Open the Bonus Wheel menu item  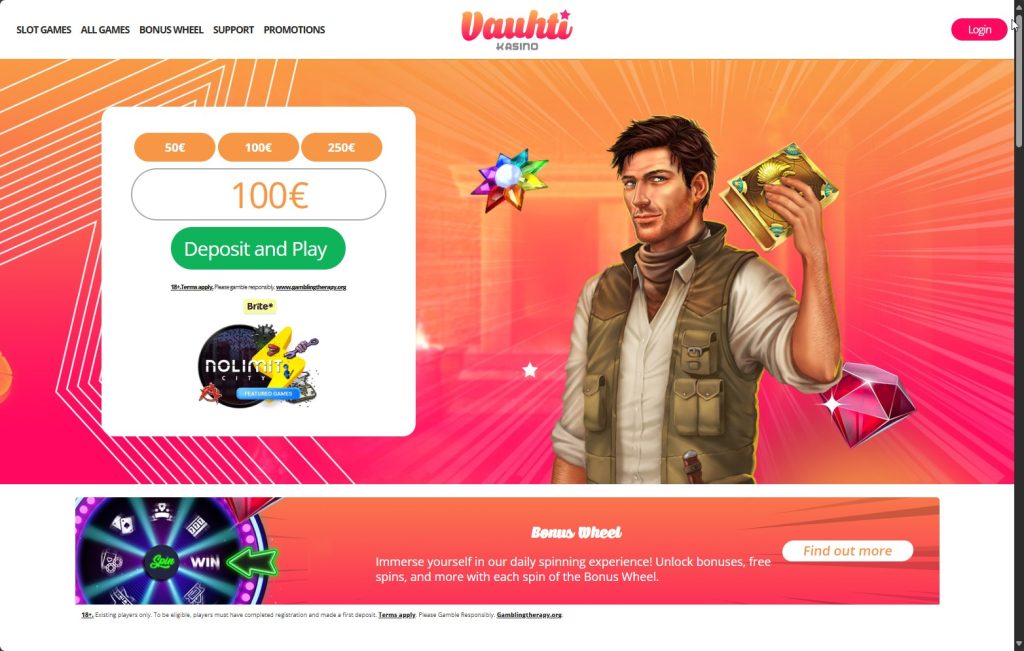pos(171,30)
